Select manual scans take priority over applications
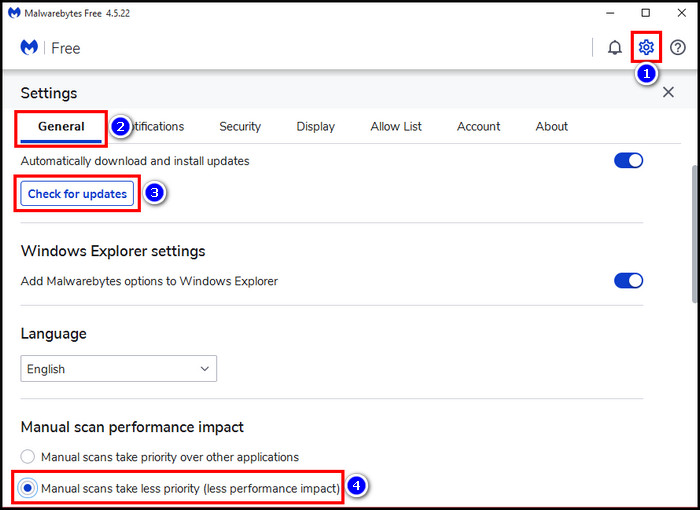 [28, 456]
